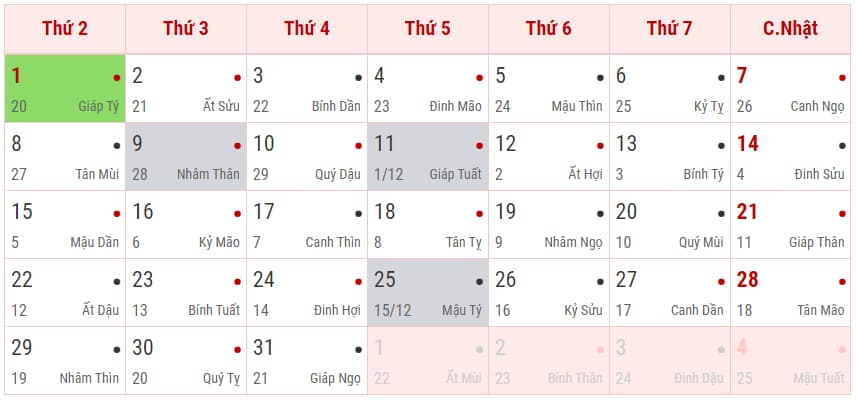This screenshot has height=401, width=856.
Task: Click the black dot beside day 19
Action: (601, 213)
